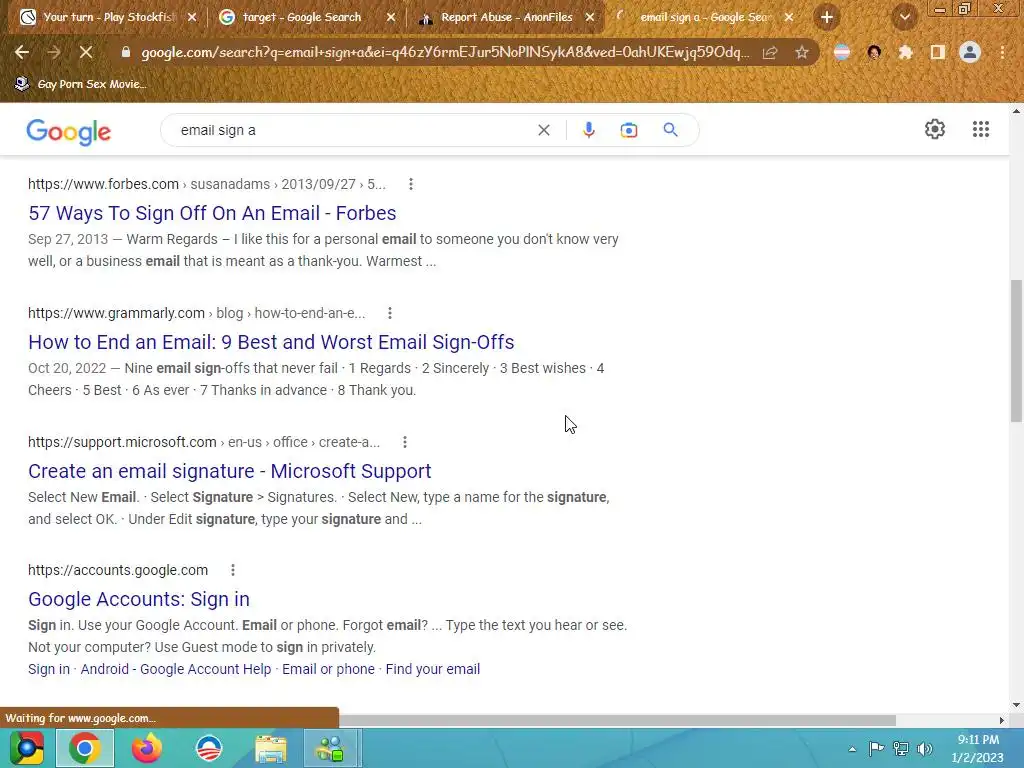The width and height of the screenshot is (1024, 768).
Task: Open the Obama logo taskbar app
Action: coord(209,748)
